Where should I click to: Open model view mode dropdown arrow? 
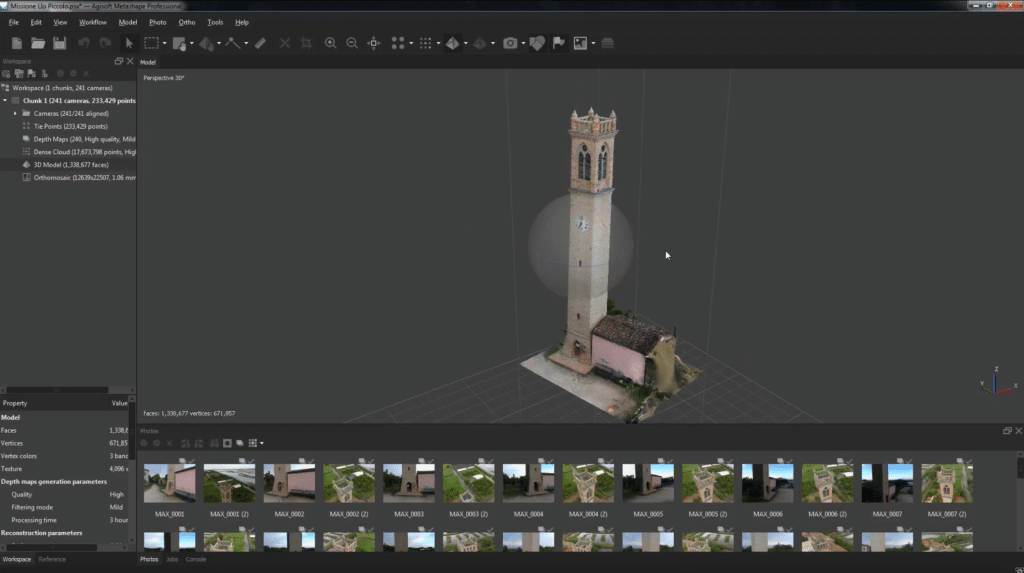(466, 44)
